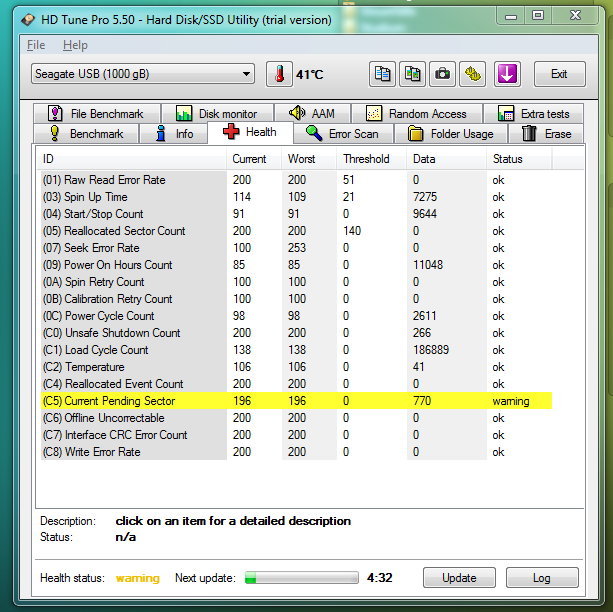Select the Calibration Retry Count row
Viewport: 613px width, 612px height.
296,299
